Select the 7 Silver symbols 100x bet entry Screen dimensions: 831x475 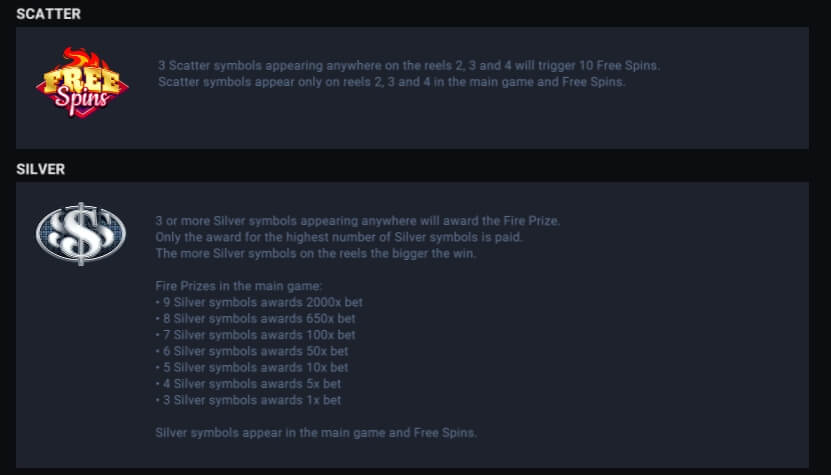(x=256, y=335)
